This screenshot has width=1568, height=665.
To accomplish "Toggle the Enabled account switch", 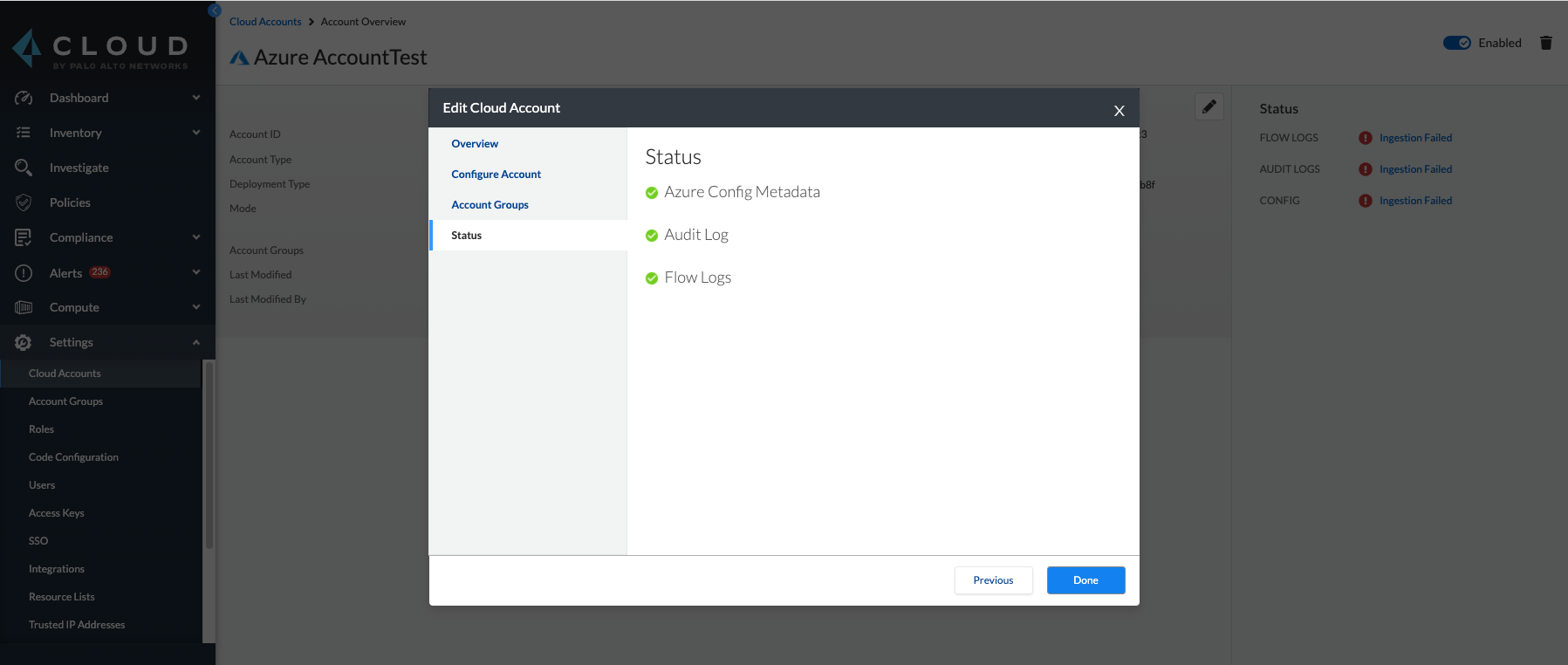I will coord(1456,43).
